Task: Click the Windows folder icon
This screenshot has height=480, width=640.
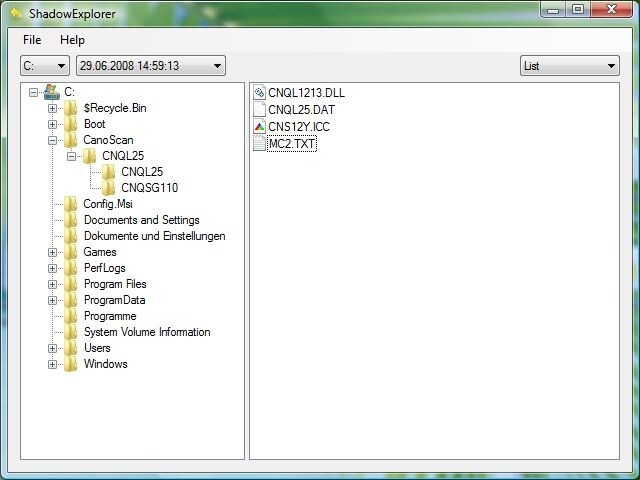Action: (x=71, y=364)
